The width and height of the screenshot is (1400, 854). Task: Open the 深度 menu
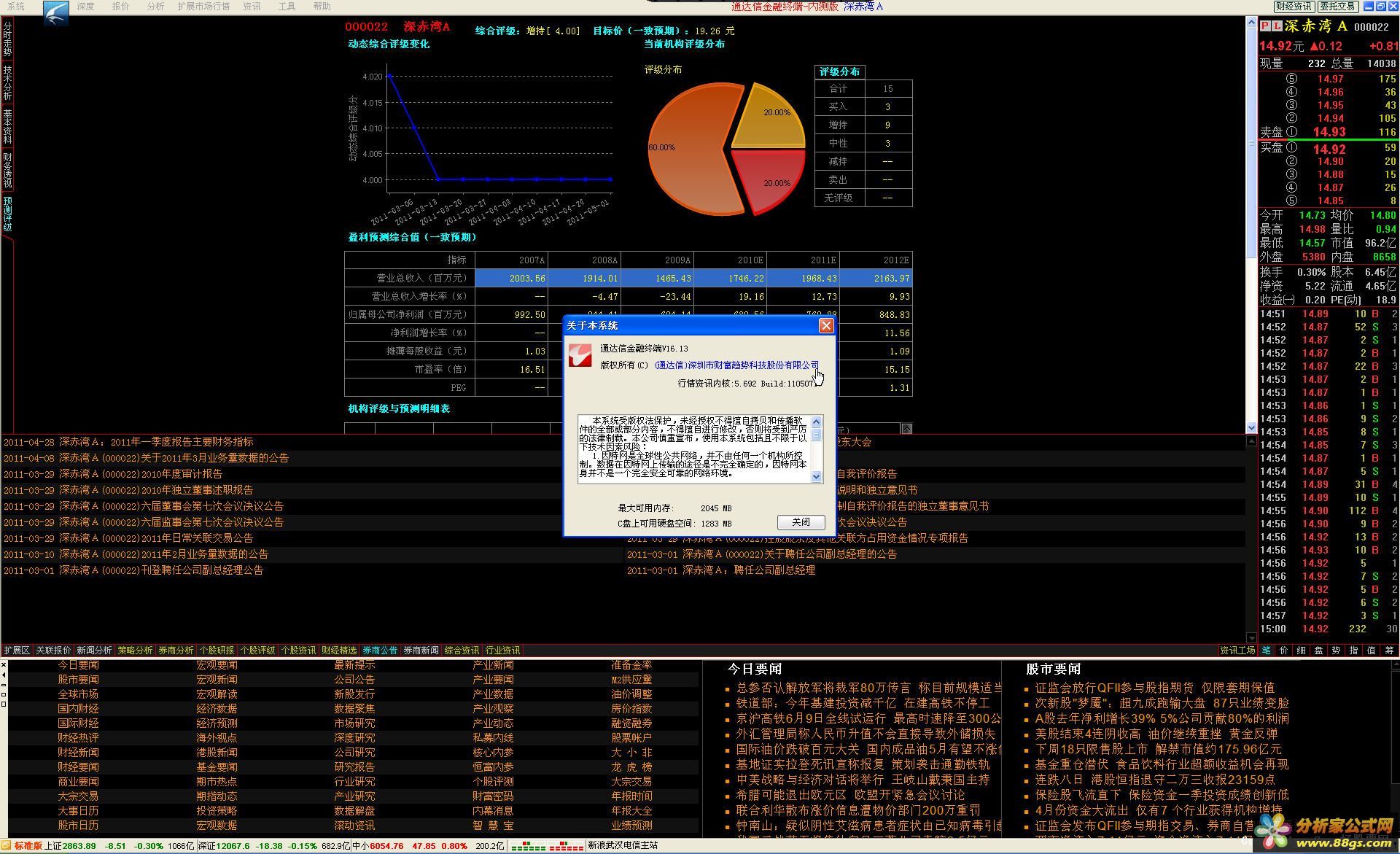[85, 6]
